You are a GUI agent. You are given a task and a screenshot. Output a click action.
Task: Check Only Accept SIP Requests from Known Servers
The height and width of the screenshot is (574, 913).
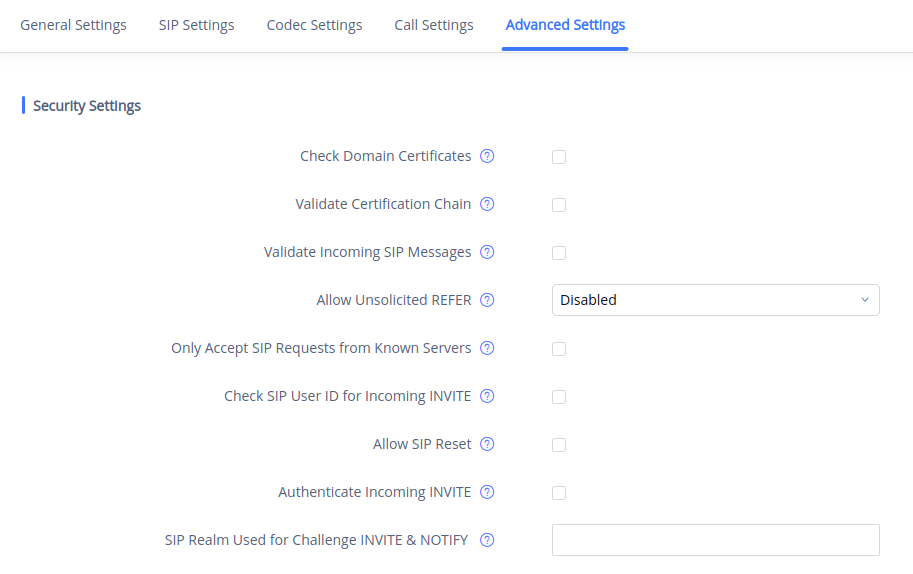[x=559, y=349]
